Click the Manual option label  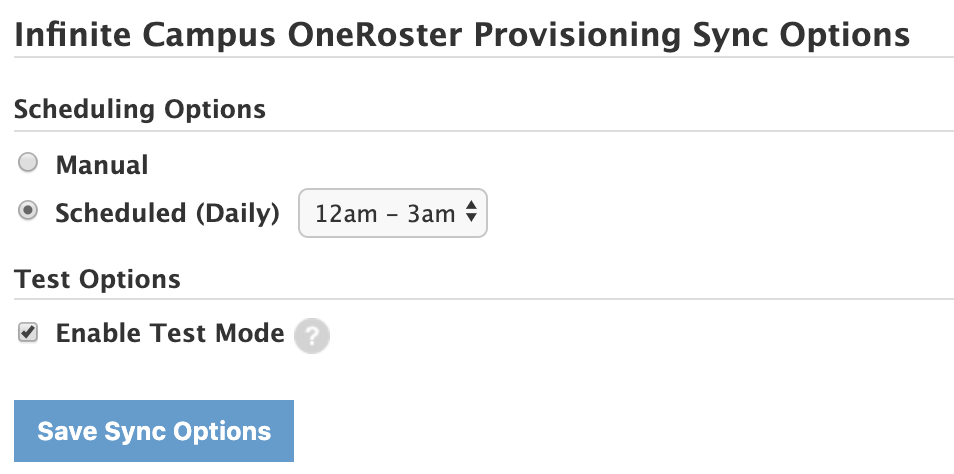coord(102,165)
